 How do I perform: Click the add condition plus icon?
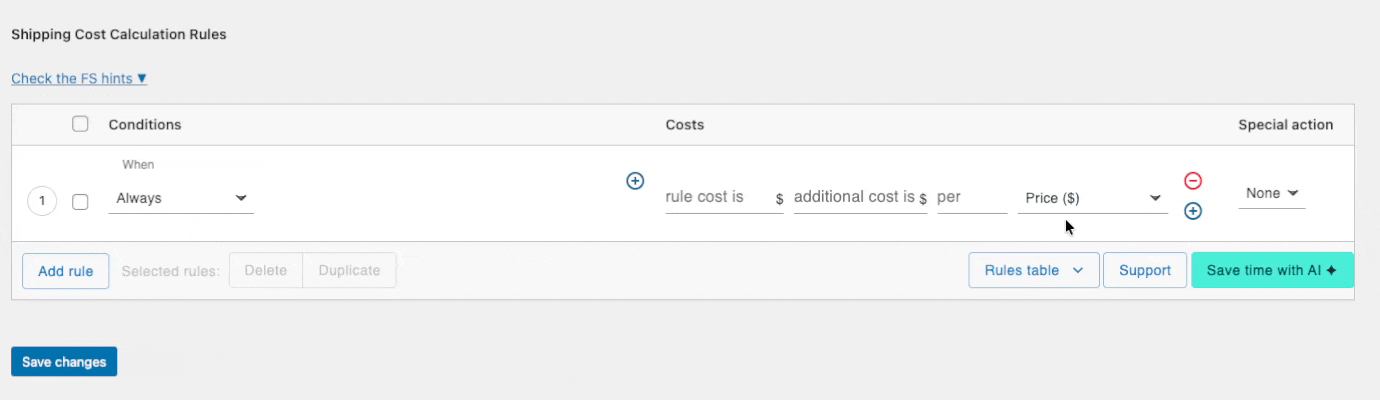click(634, 181)
